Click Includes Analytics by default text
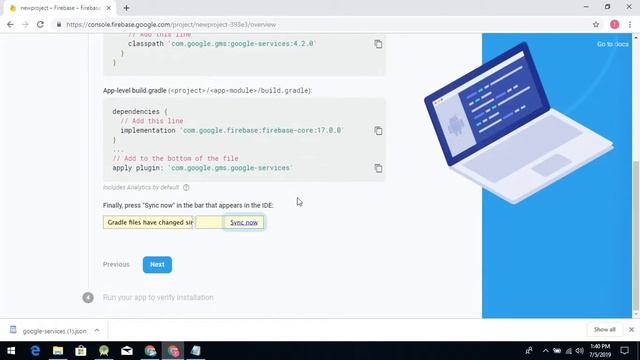 click(141, 187)
